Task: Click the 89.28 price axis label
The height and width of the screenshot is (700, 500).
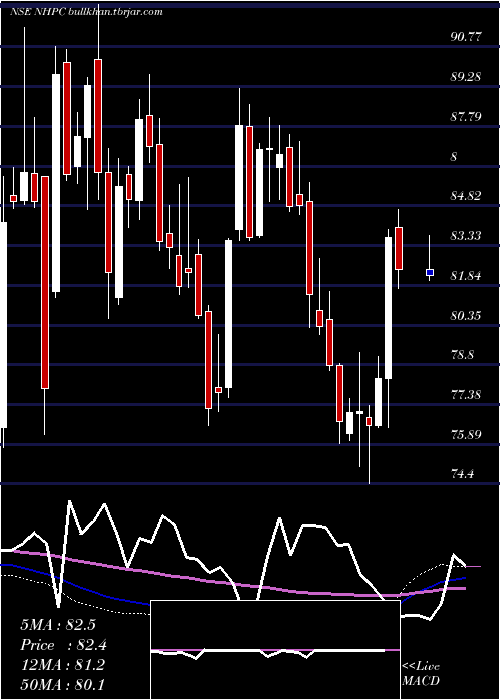Action: coord(466,77)
